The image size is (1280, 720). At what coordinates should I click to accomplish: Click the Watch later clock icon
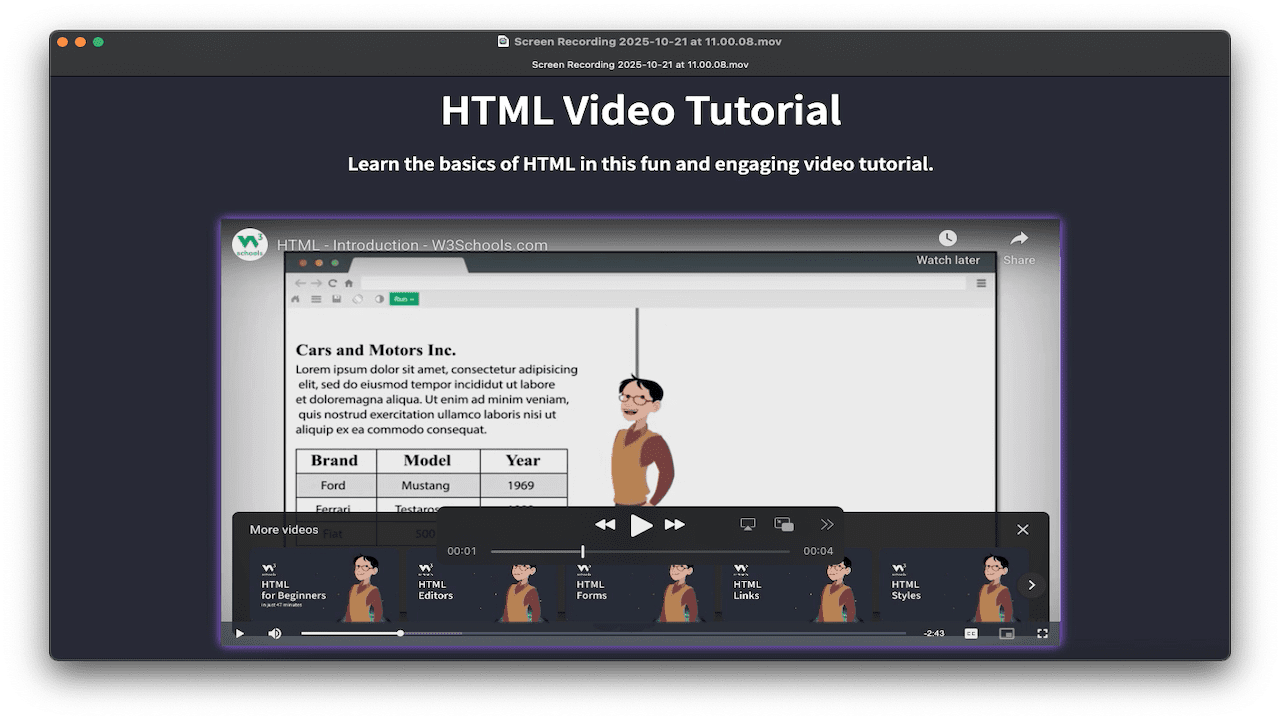coord(947,239)
